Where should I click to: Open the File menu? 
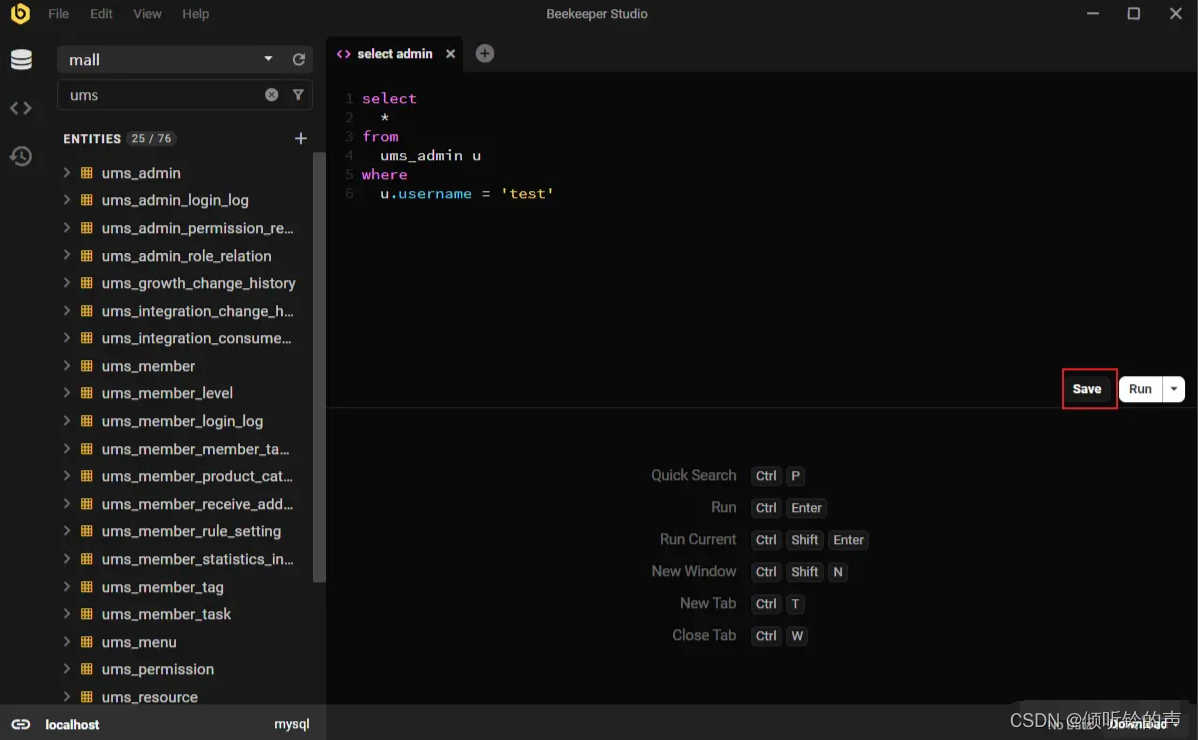58,14
